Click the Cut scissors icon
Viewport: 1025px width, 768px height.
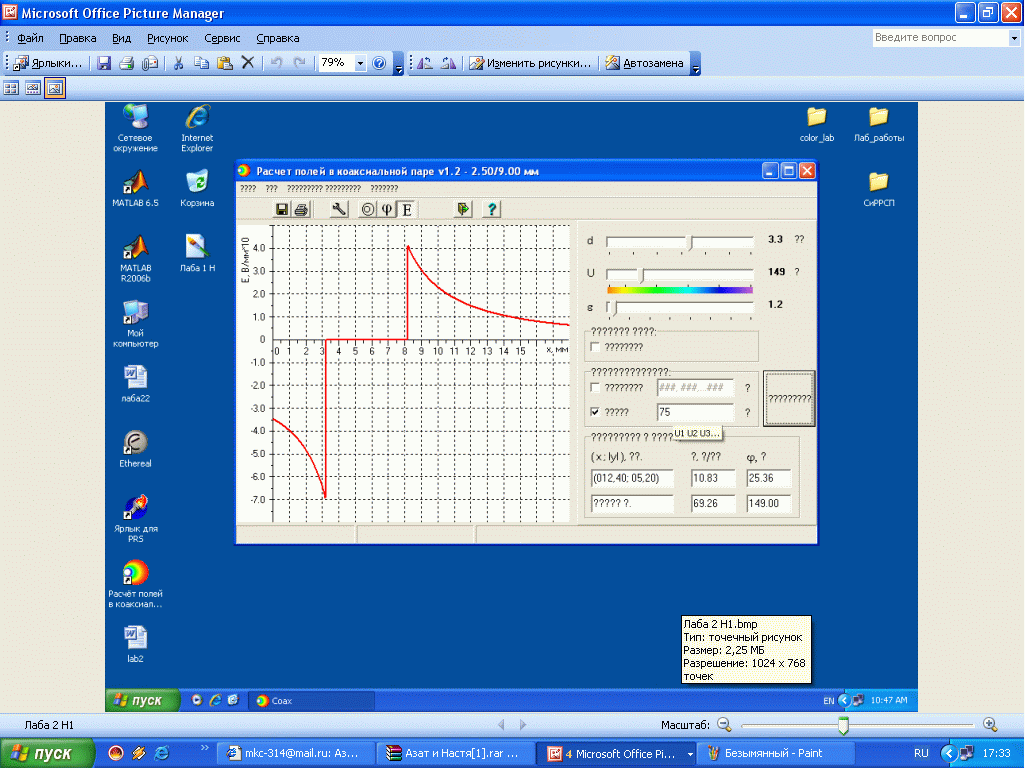click(x=178, y=63)
